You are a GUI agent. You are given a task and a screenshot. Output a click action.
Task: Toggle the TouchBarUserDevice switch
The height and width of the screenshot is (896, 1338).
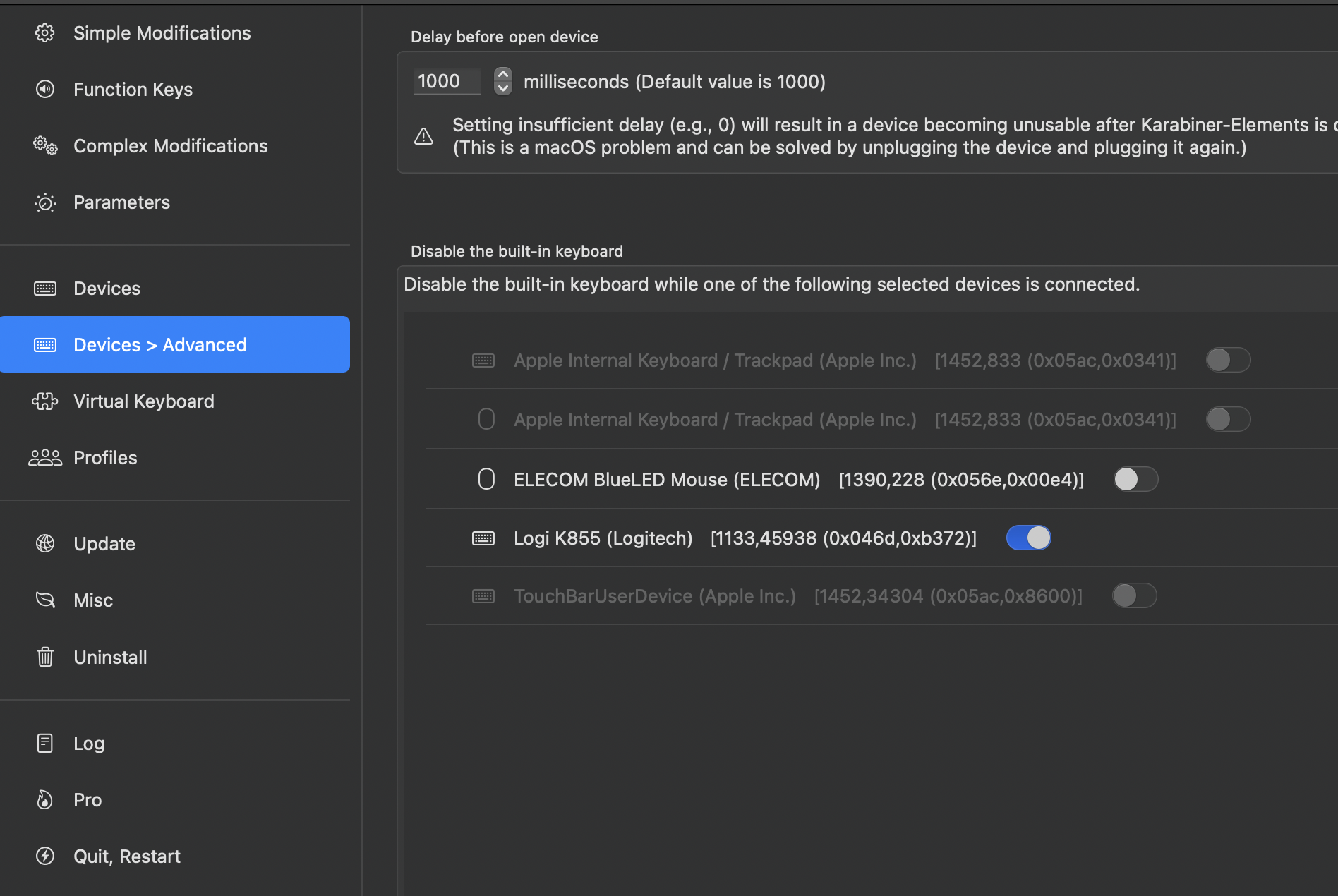pyautogui.click(x=1134, y=596)
